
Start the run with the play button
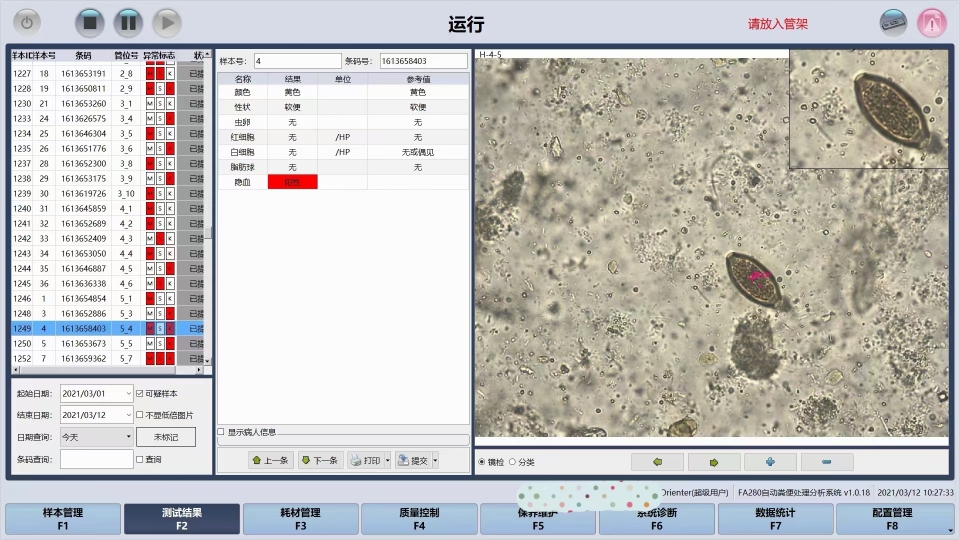[x=167, y=23]
